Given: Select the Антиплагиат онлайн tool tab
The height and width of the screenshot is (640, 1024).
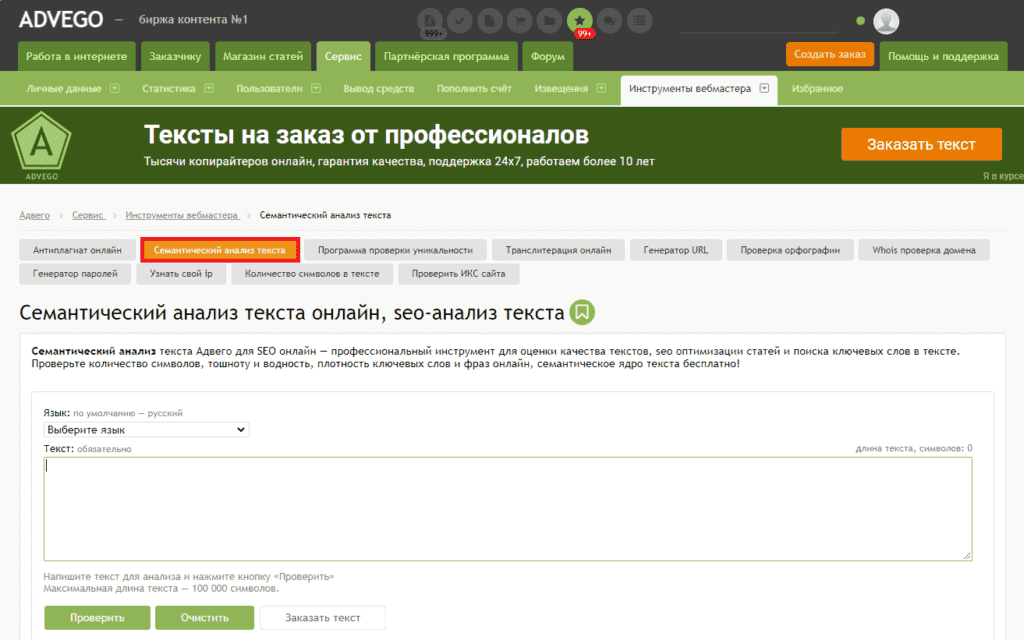Looking at the screenshot, I should coord(77,250).
